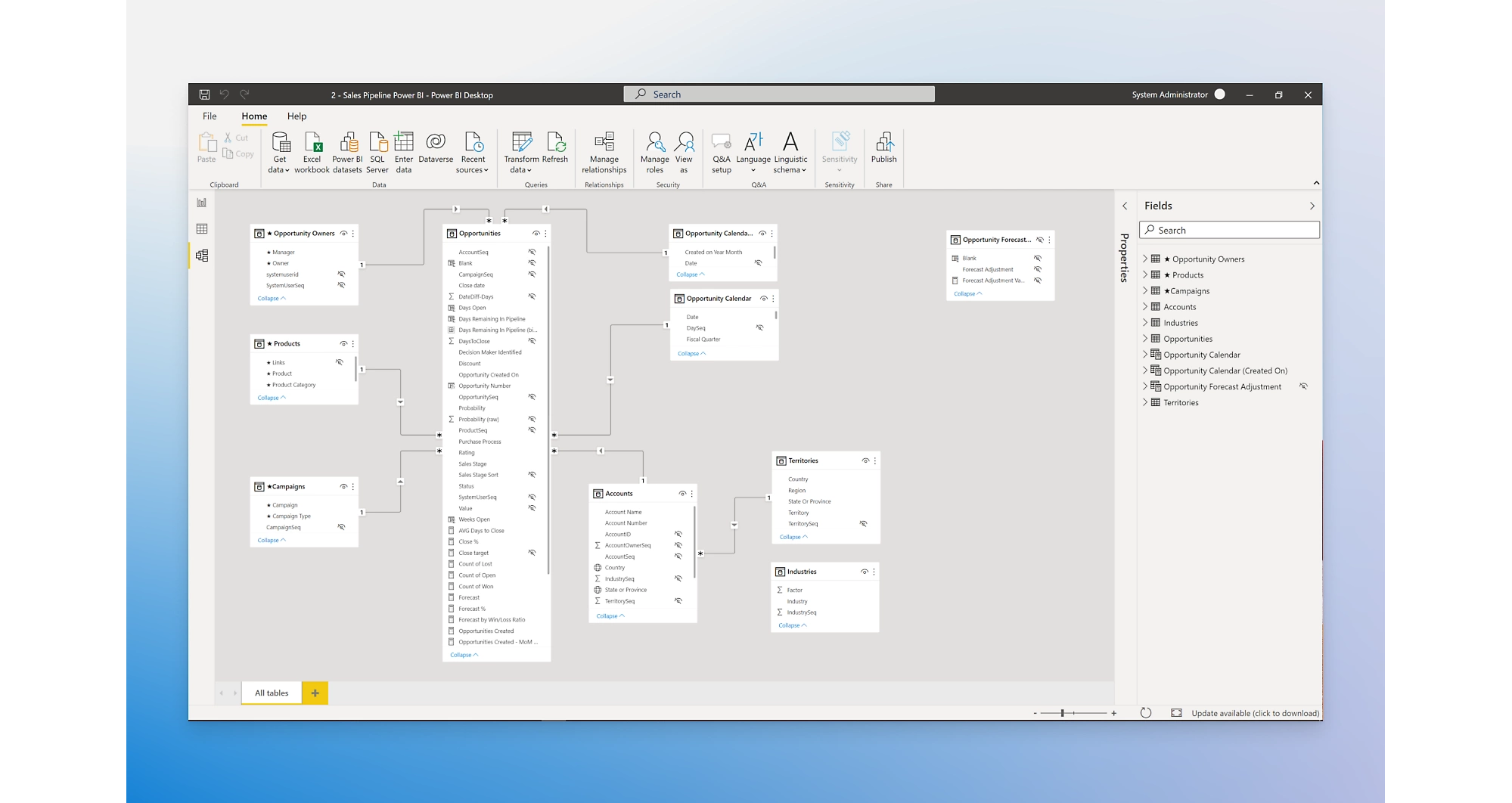Click the Redo arrow in title bar
The height and width of the screenshot is (803, 1512).
[x=244, y=95]
